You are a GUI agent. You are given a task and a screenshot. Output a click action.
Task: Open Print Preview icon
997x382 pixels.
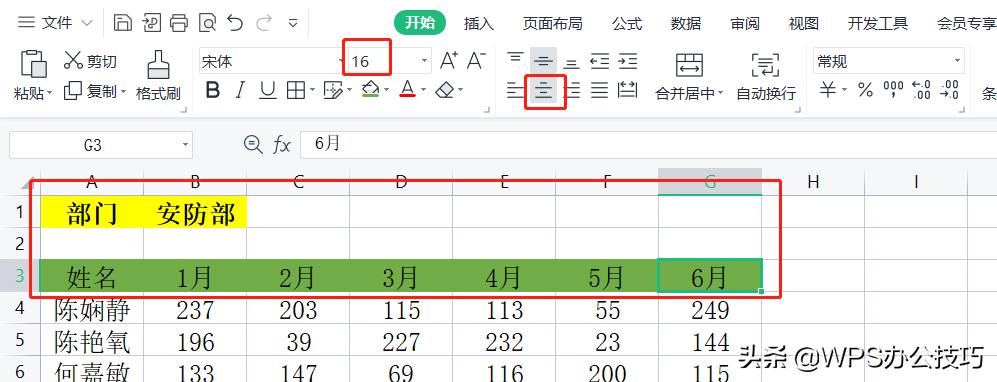click(x=208, y=24)
